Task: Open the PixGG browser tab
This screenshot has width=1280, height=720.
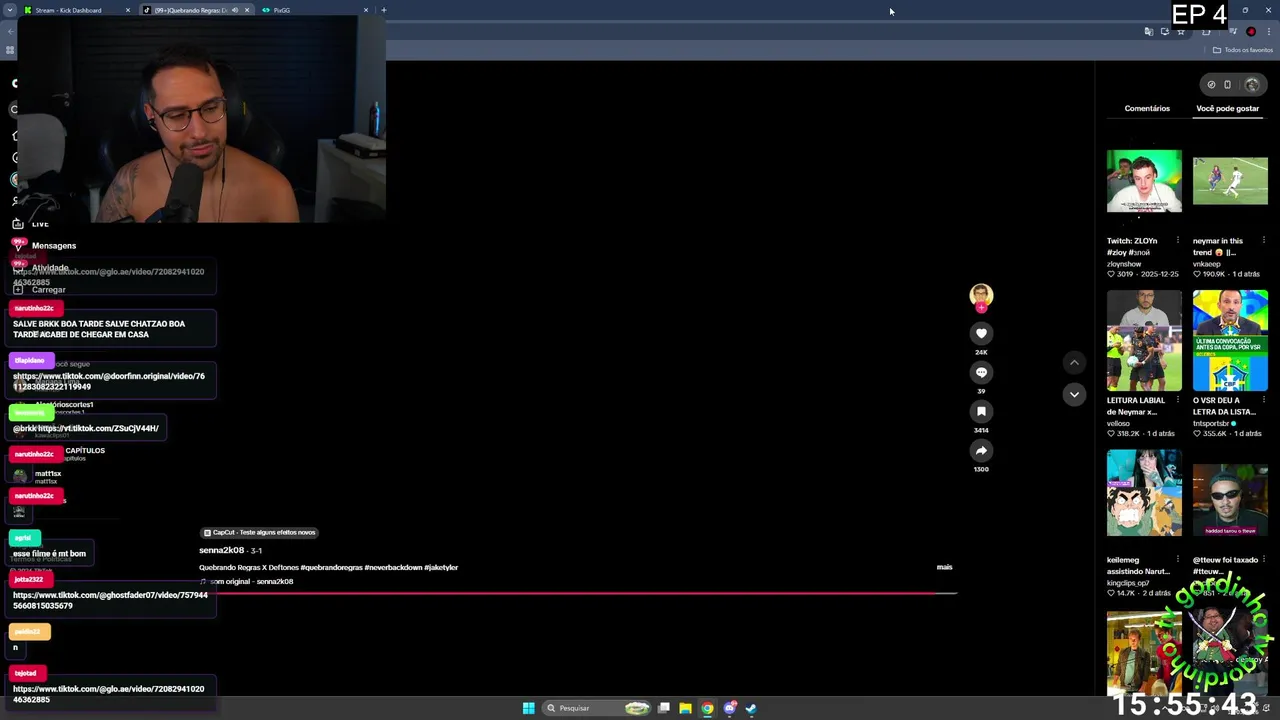Action: coord(315,10)
